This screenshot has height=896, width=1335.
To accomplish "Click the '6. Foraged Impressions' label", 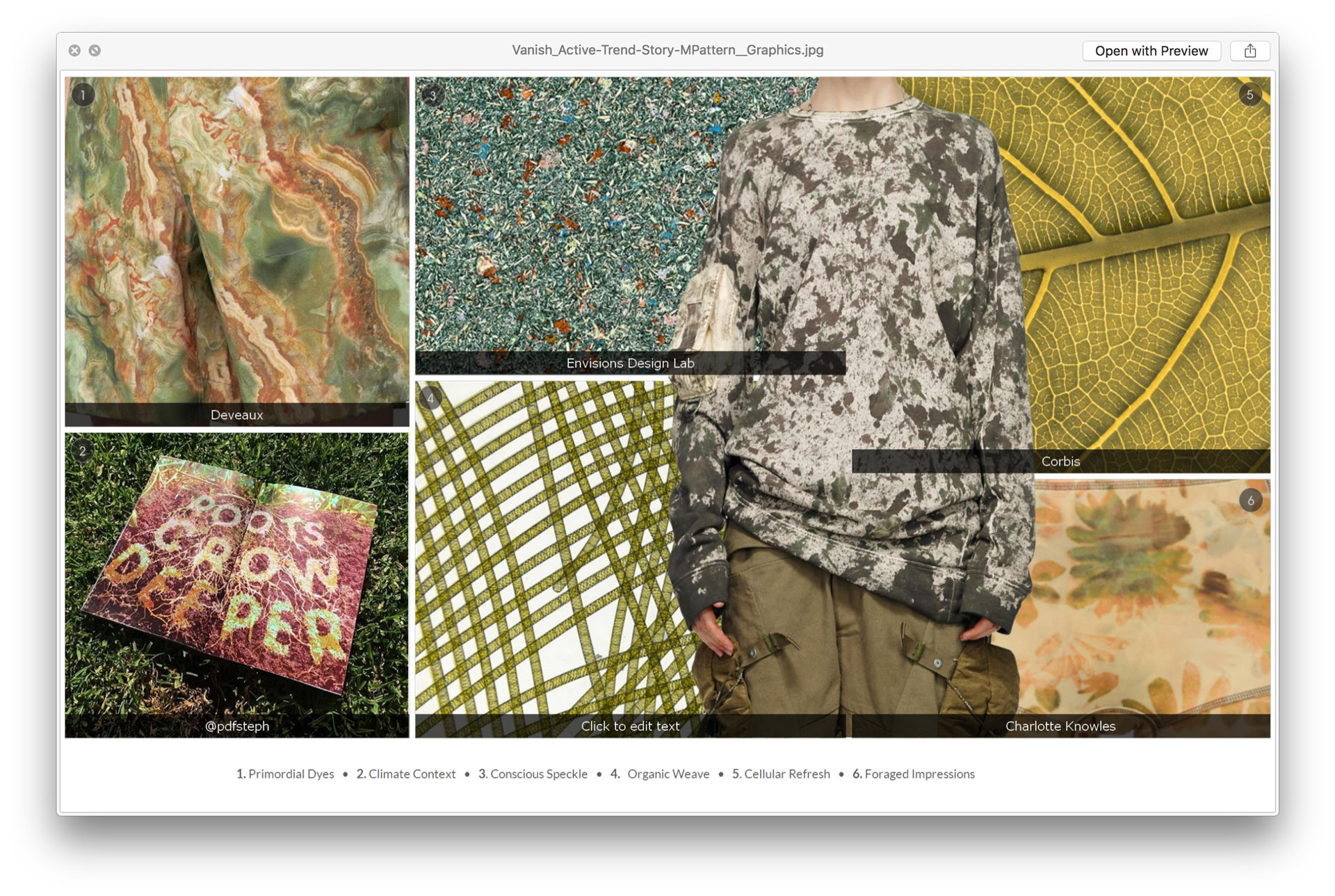I will pyautogui.click(x=914, y=774).
